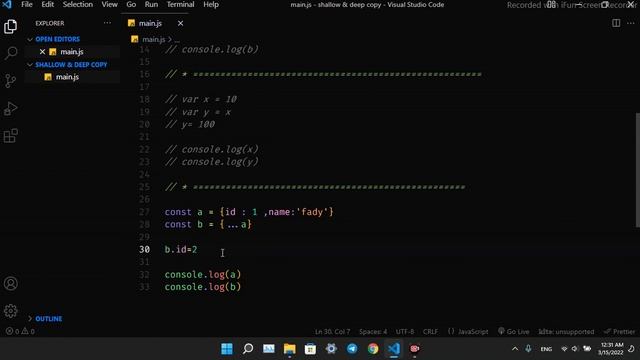This screenshot has width=640, height=360.
Task: Open editor more actions ellipsis
Action: [631, 23]
